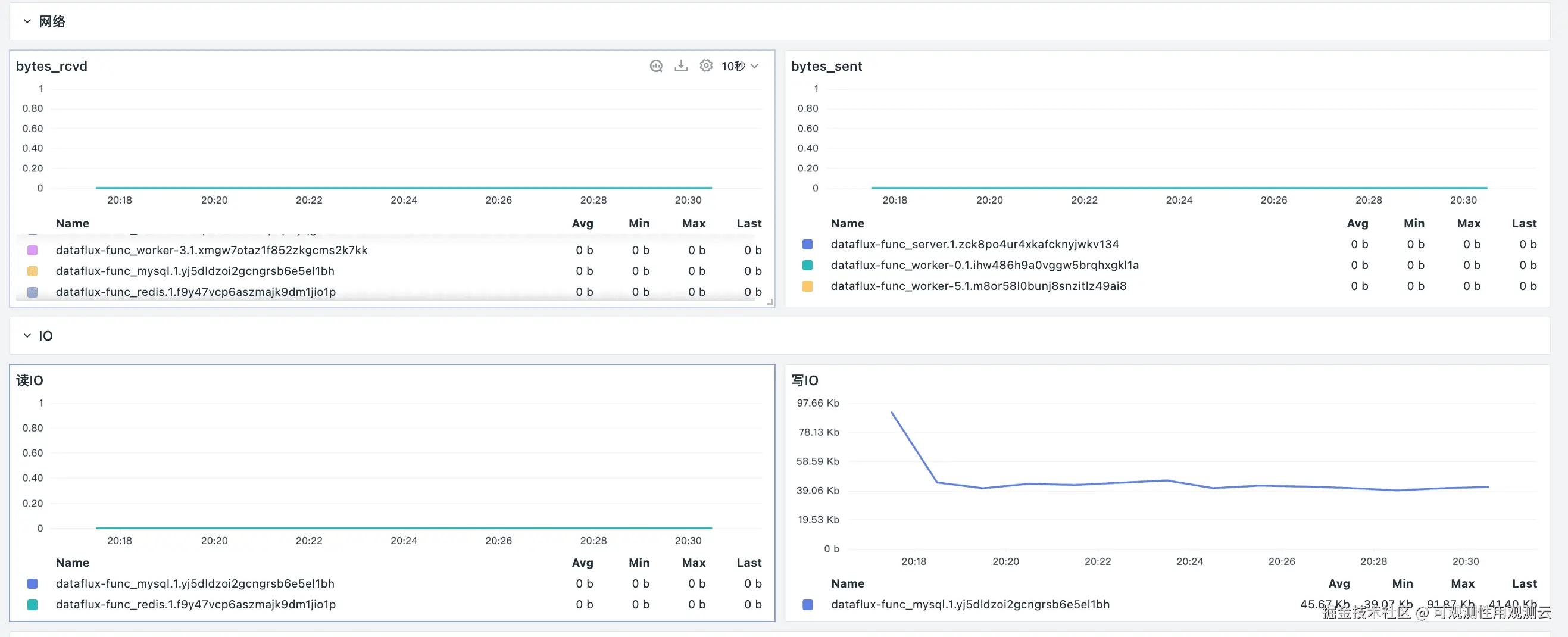Toggle the dataflux-func_worker-3.1 series swatch

coord(32,250)
